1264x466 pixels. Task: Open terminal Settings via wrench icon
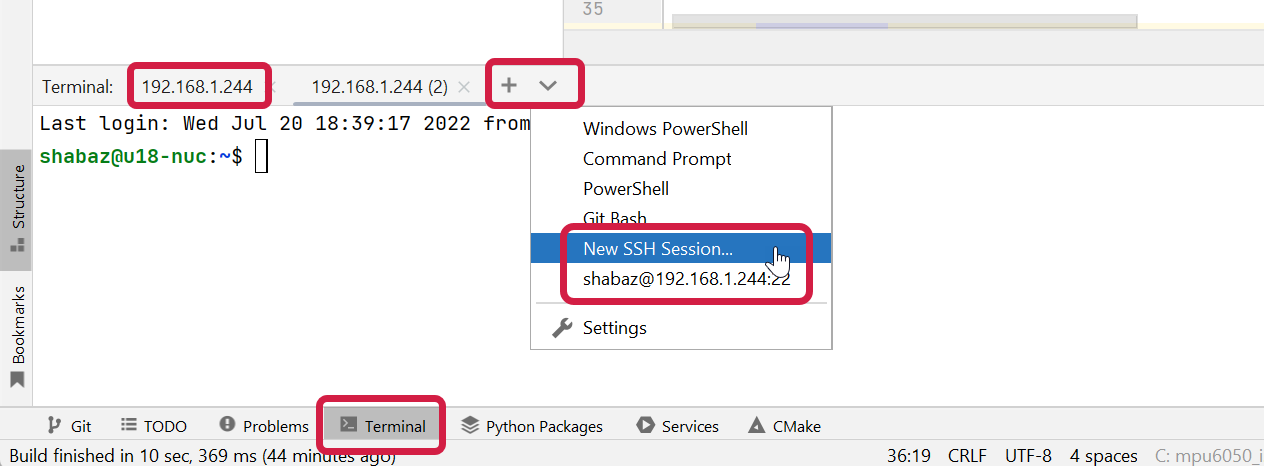[x=613, y=328]
